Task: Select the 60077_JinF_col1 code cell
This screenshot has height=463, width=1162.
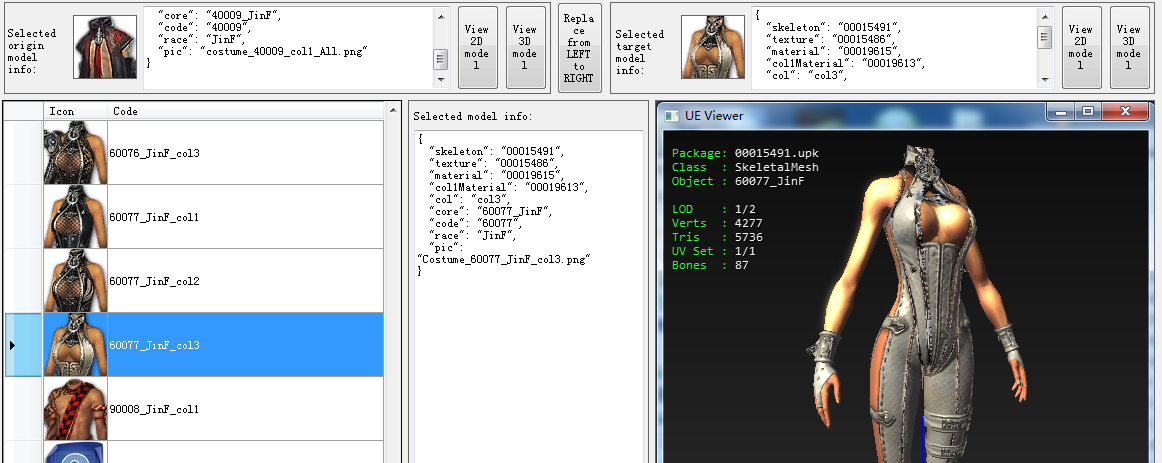Action: (245, 216)
